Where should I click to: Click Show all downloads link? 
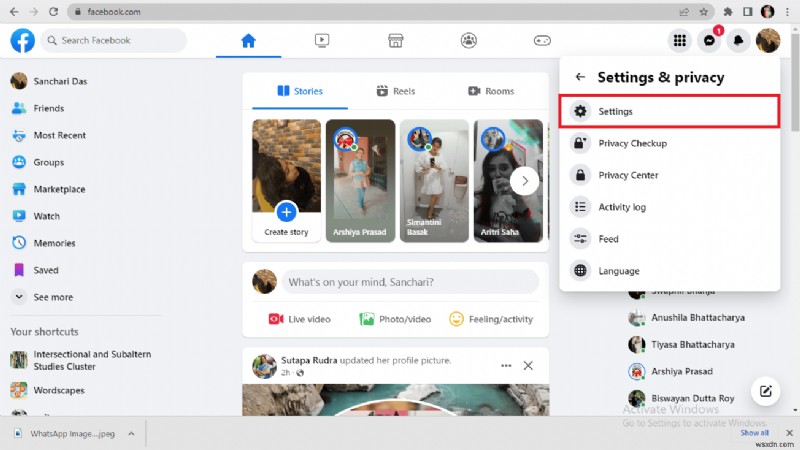[x=754, y=433]
